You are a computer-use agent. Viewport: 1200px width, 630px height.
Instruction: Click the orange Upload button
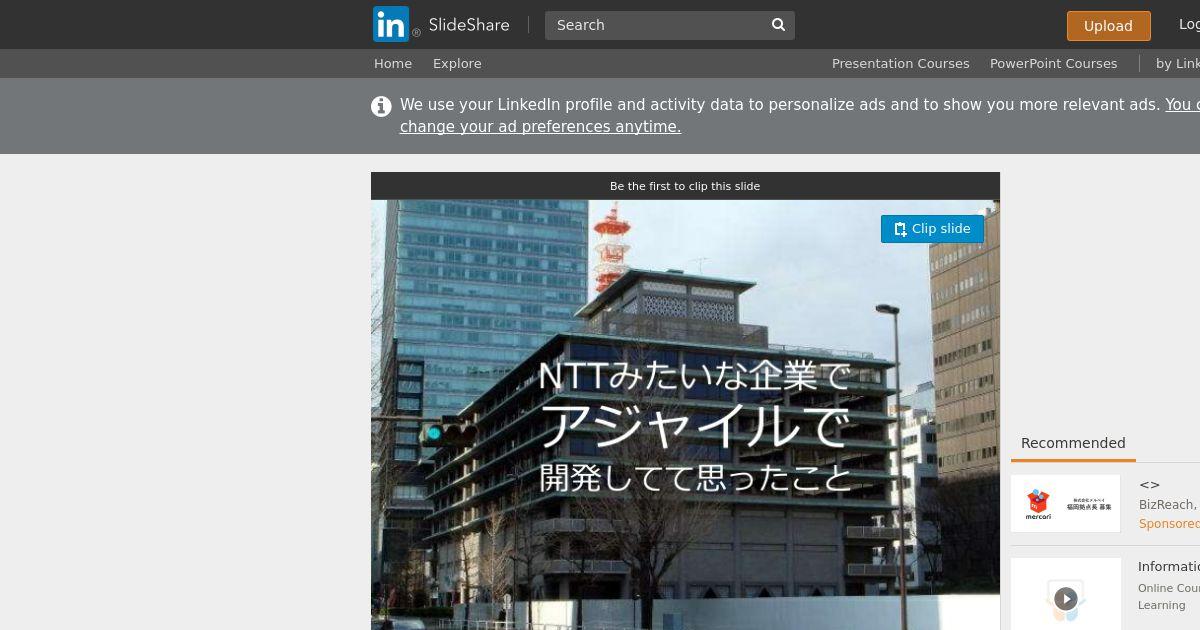(x=1108, y=26)
